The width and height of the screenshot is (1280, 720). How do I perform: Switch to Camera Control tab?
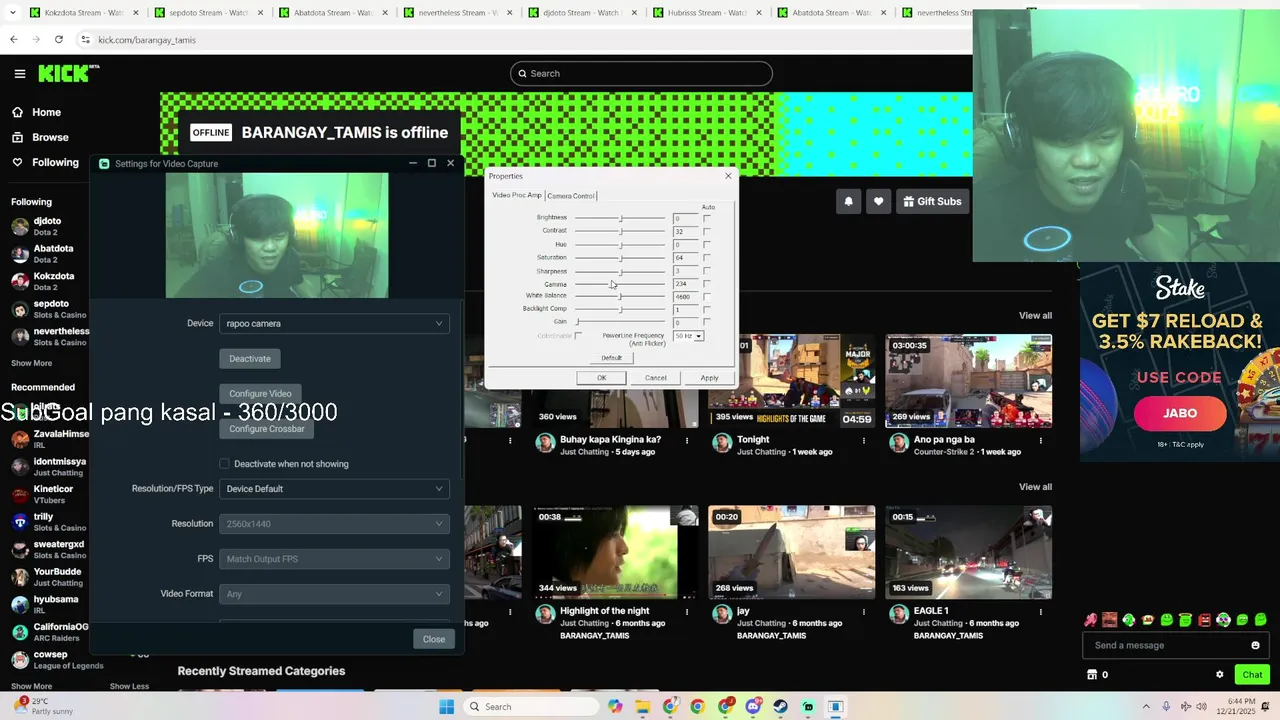pos(571,196)
